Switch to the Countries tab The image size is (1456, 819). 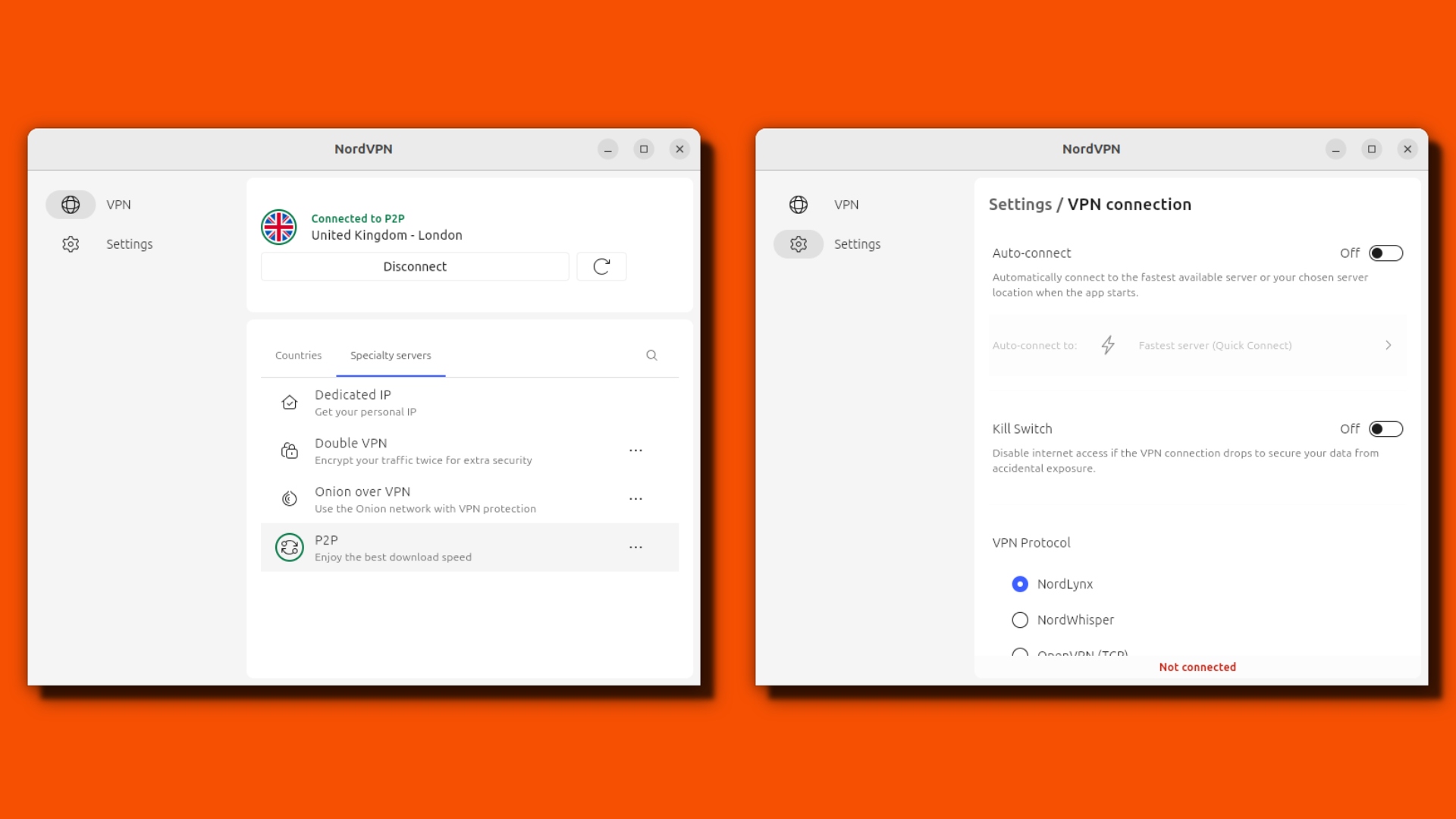(299, 355)
